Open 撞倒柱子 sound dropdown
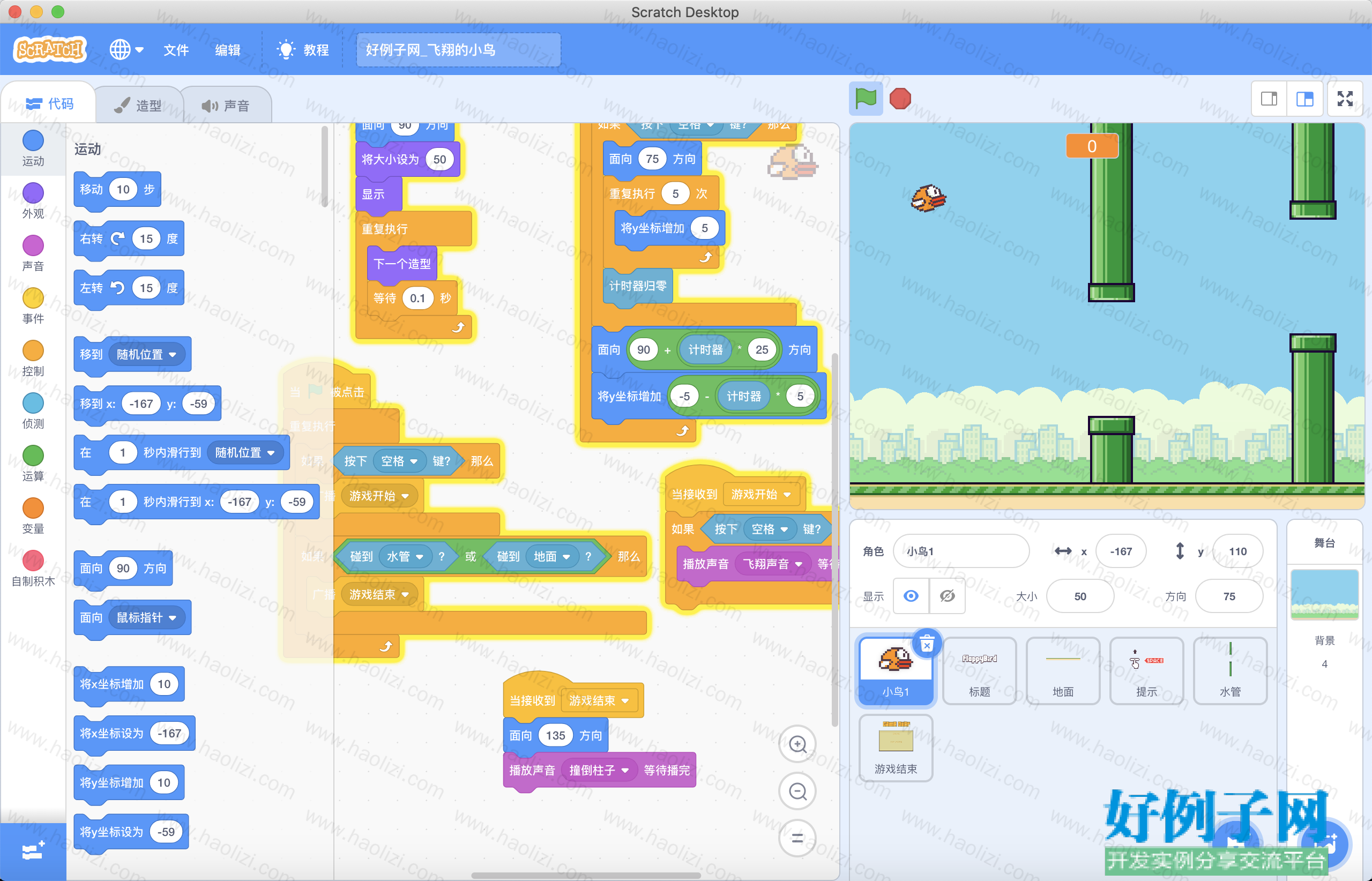Image resolution: width=1372 pixels, height=881 pixels. click(x=599, y=770)
